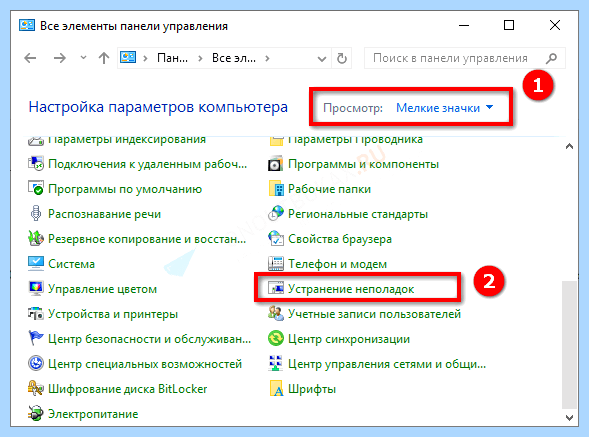This screenshot has width=589, height=437.
Task: Open 'Программы и компоненты' icon
Action: pyautogui.click(x=276, y=164)
